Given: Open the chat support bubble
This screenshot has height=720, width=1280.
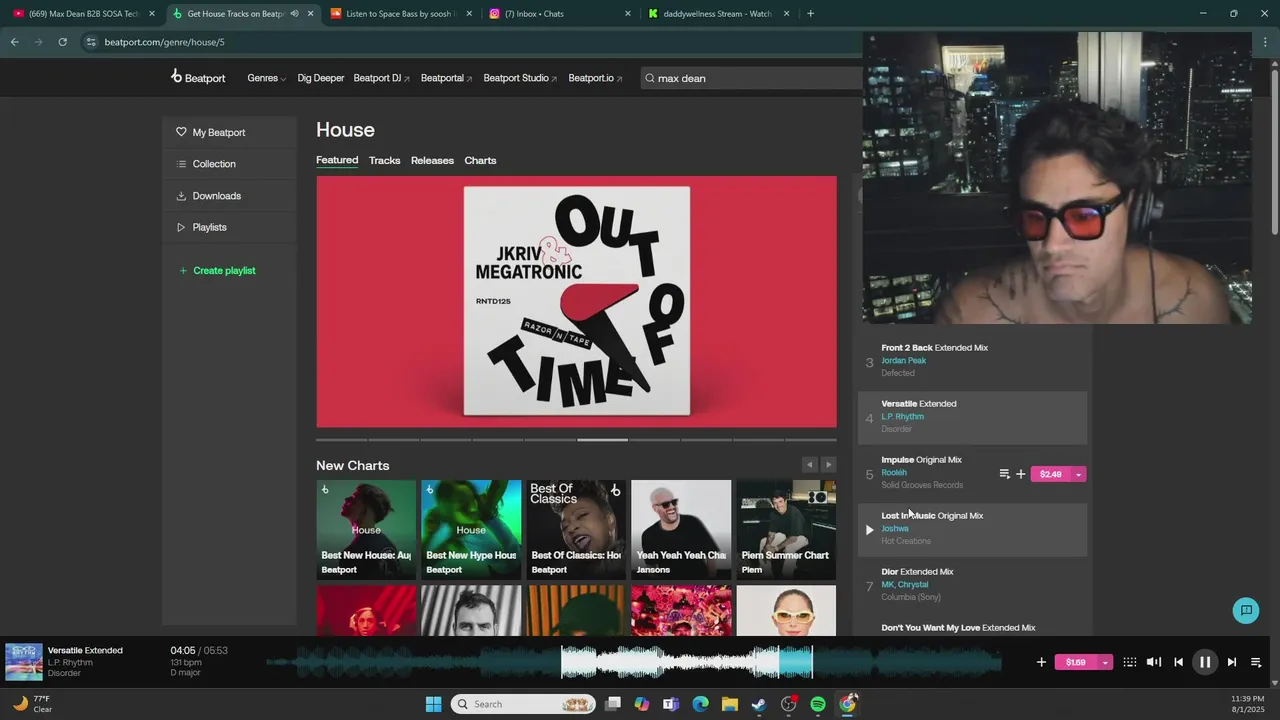Looking at the screenshot, I should [x=1246, y=610].
